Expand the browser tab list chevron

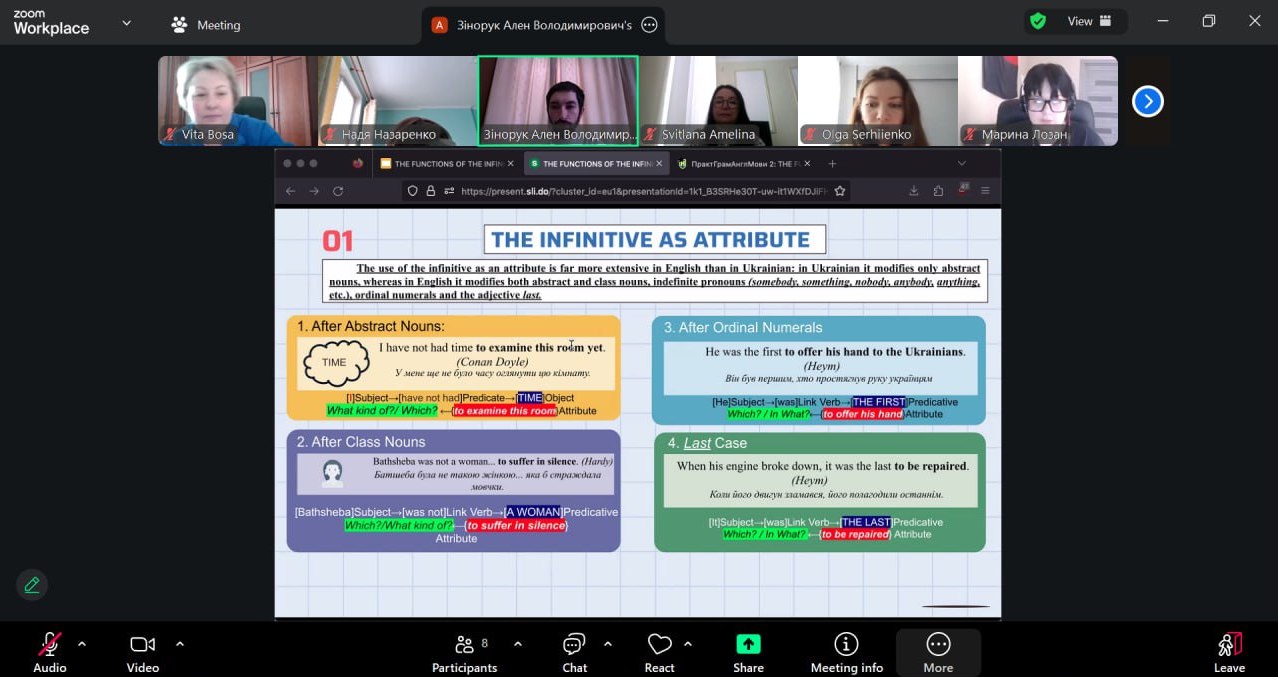tap(962, 163)
